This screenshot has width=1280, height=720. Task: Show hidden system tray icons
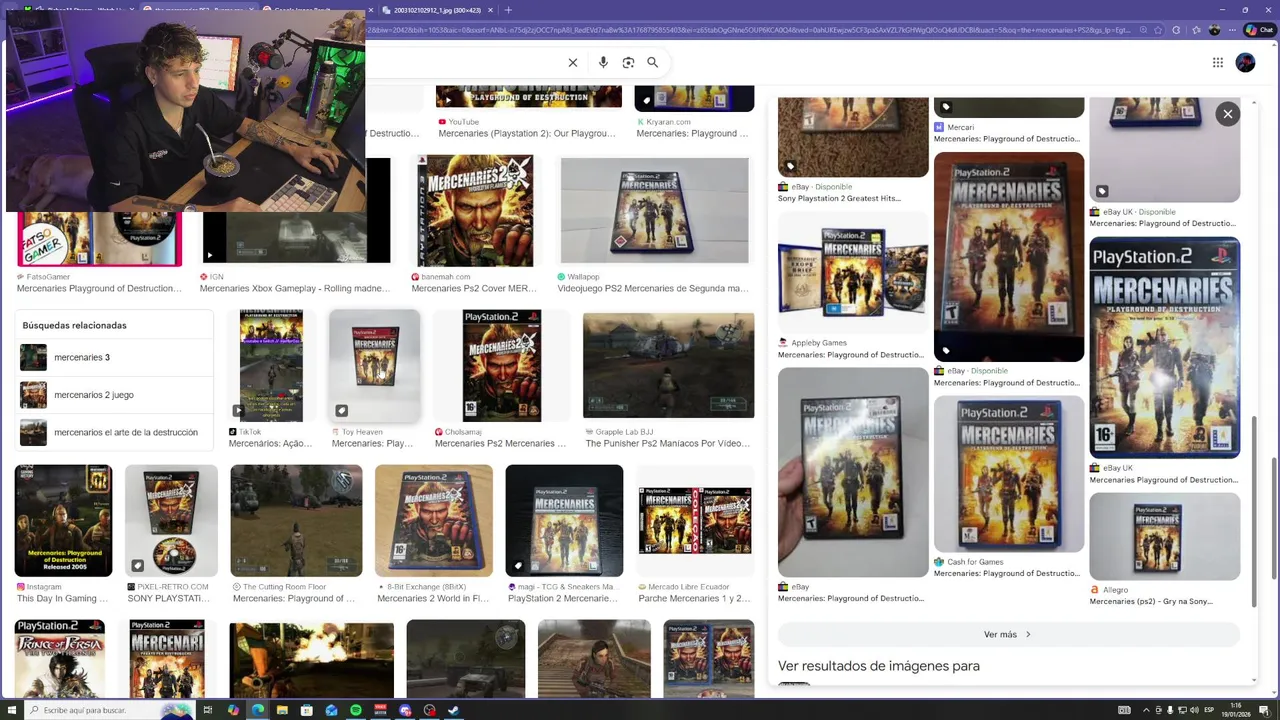click(1146, 710)
